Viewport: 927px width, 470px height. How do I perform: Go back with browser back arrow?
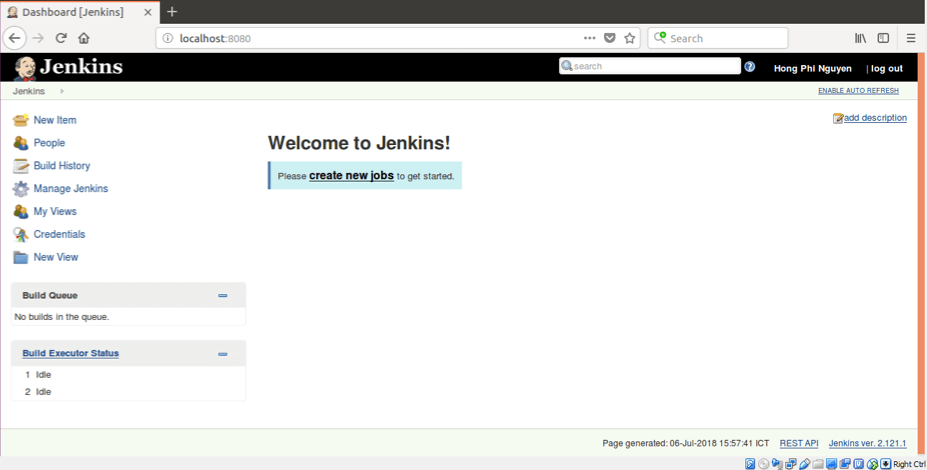click(15, 38)
